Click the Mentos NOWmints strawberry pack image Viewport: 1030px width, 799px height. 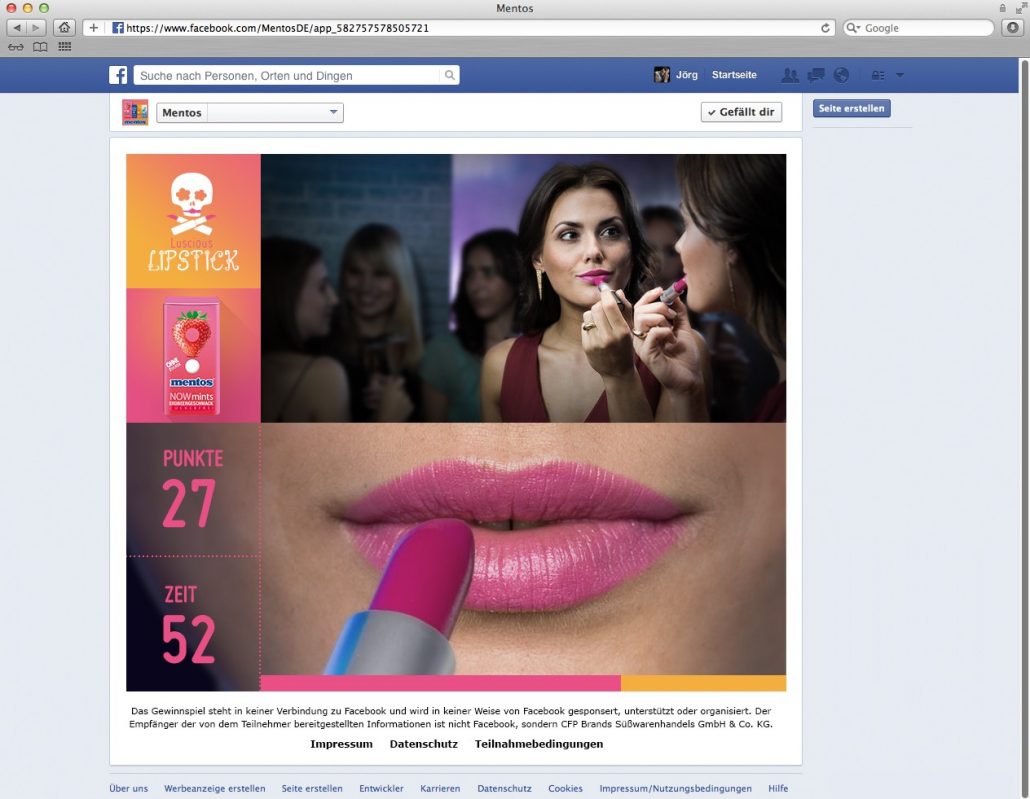(x=192, y=355)
